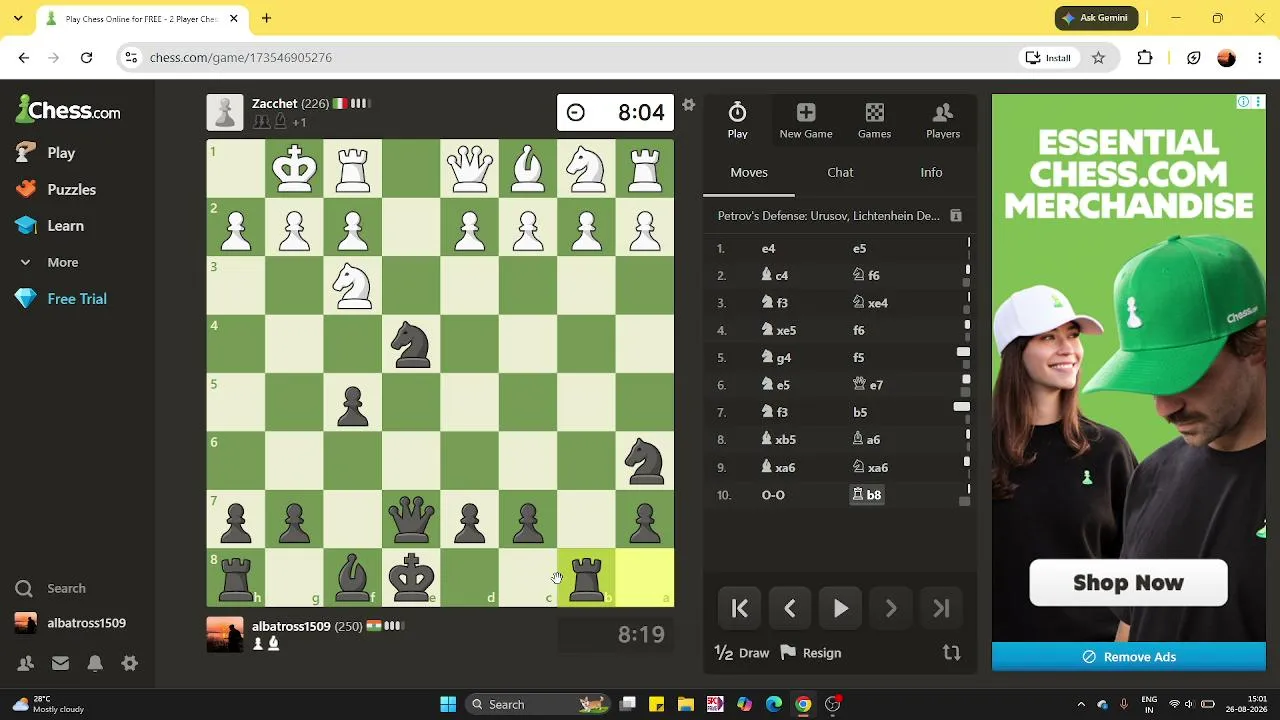Open the browser tab search dropdown
The height and width of the screenshot is (720, 1280).
17,18
